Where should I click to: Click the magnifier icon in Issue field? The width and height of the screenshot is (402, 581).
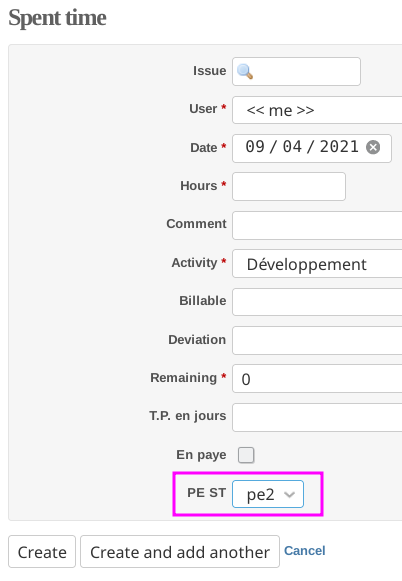click(x=245, y=72)
